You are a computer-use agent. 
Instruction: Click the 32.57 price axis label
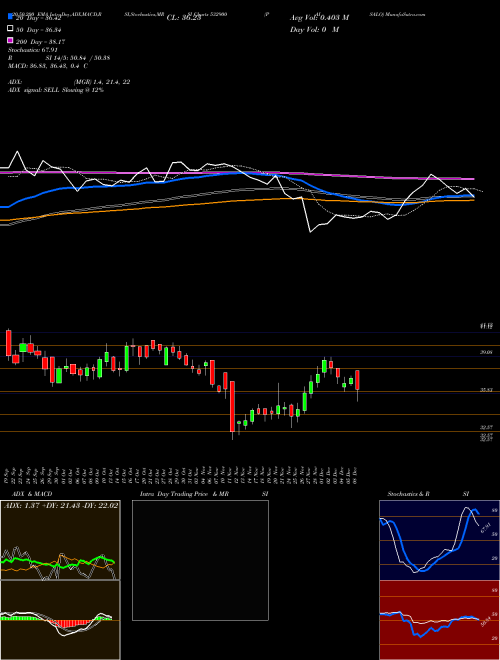pos(487,427)
